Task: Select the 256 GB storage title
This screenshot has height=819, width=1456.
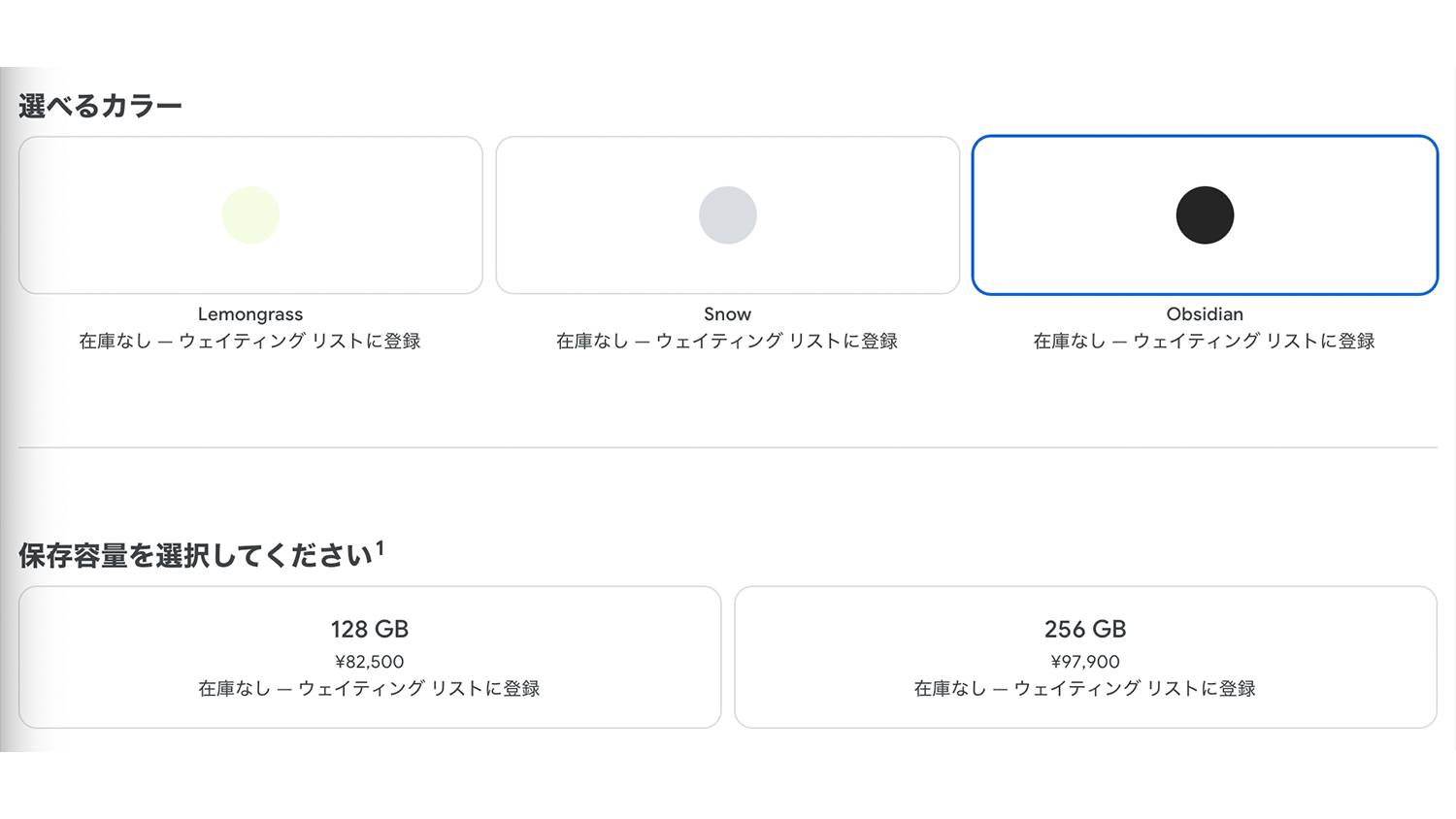Action: click(x=1085, y=630)
